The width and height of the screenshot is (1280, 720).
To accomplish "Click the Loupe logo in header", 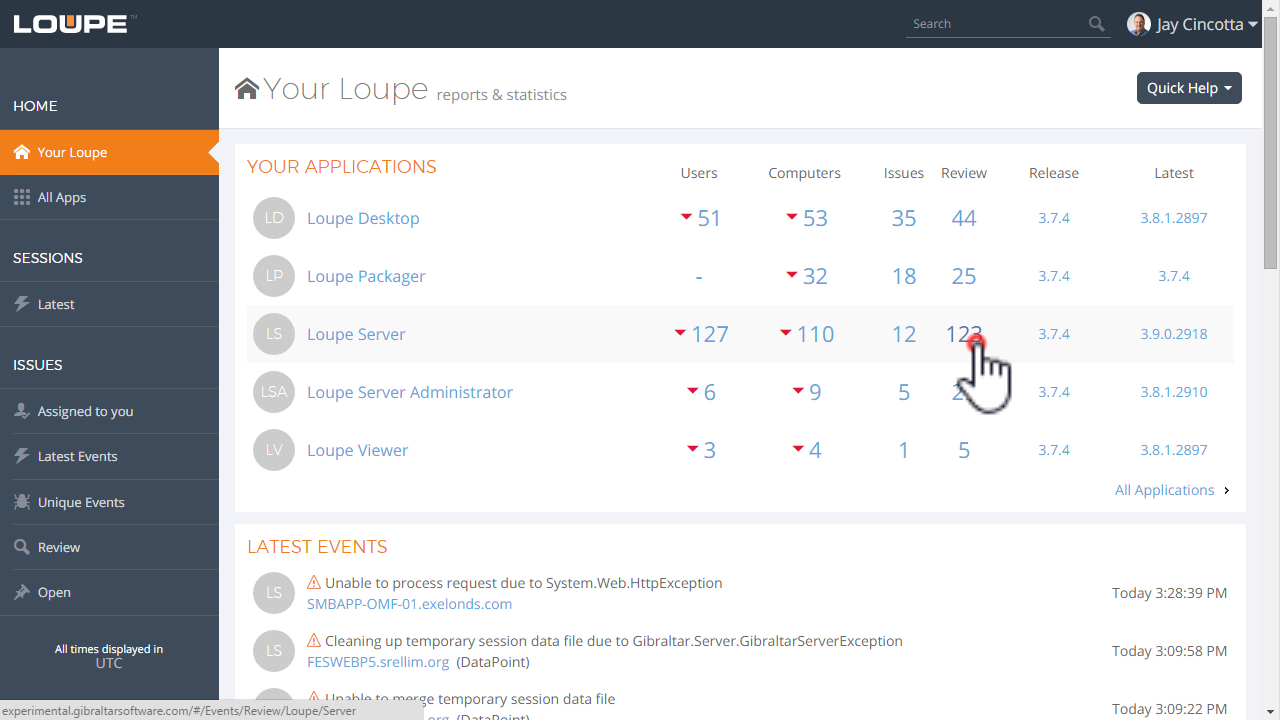I will [75, 24].
